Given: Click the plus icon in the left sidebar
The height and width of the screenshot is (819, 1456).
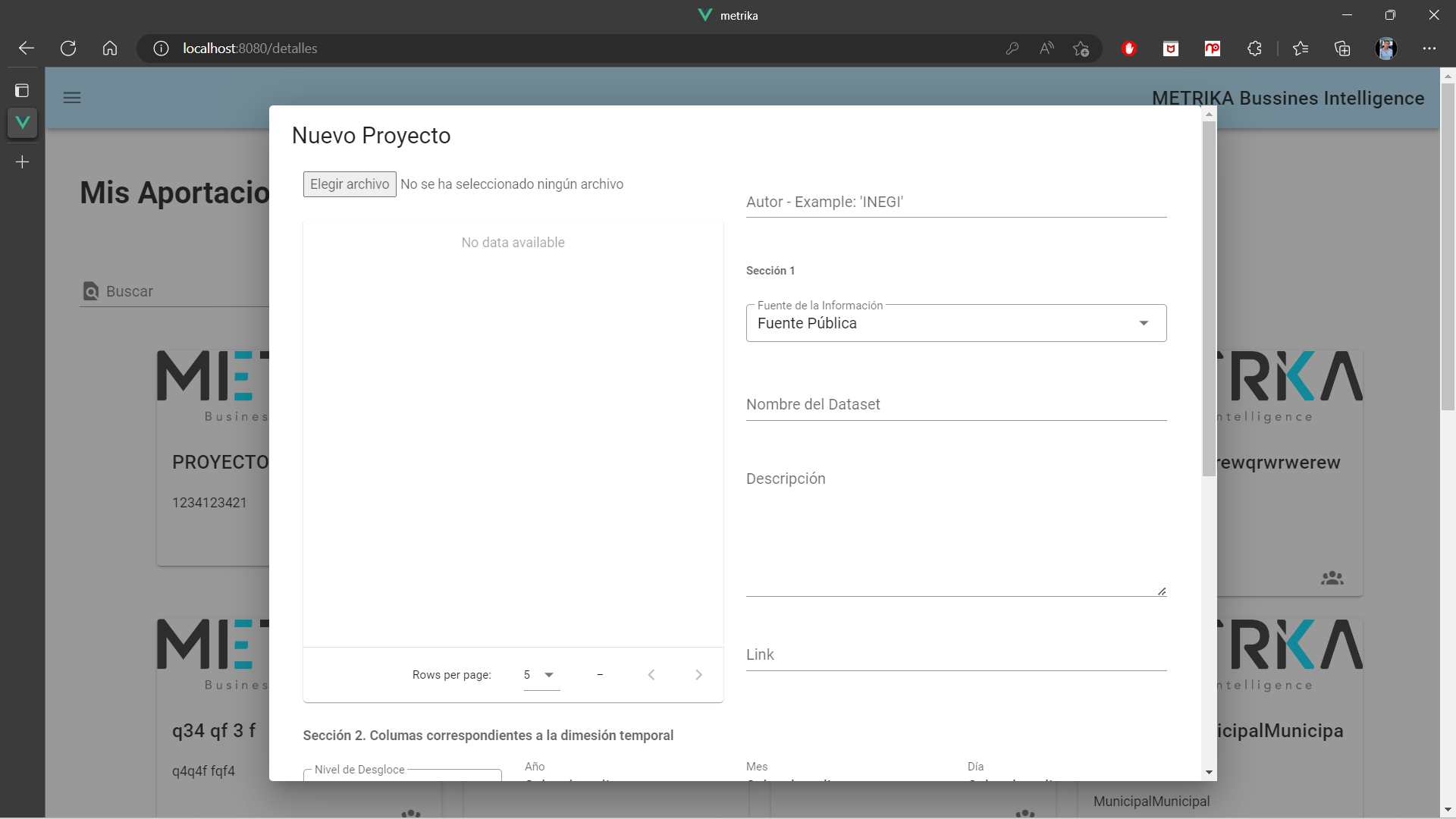Looking at the screenshot, I should tap(22, 162).
